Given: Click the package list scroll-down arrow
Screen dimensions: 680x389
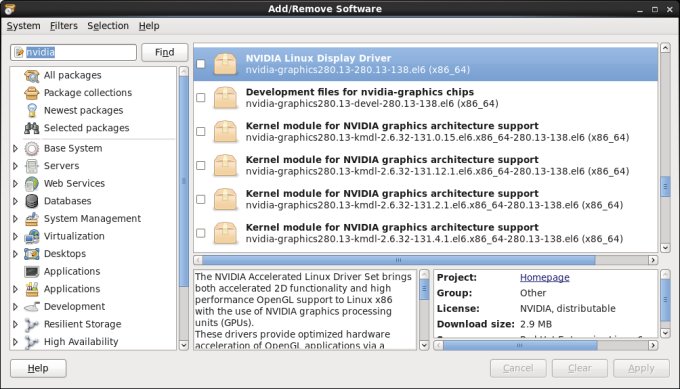Looking at the screenshot, I should pyautogui.click(x=665, y=248).
